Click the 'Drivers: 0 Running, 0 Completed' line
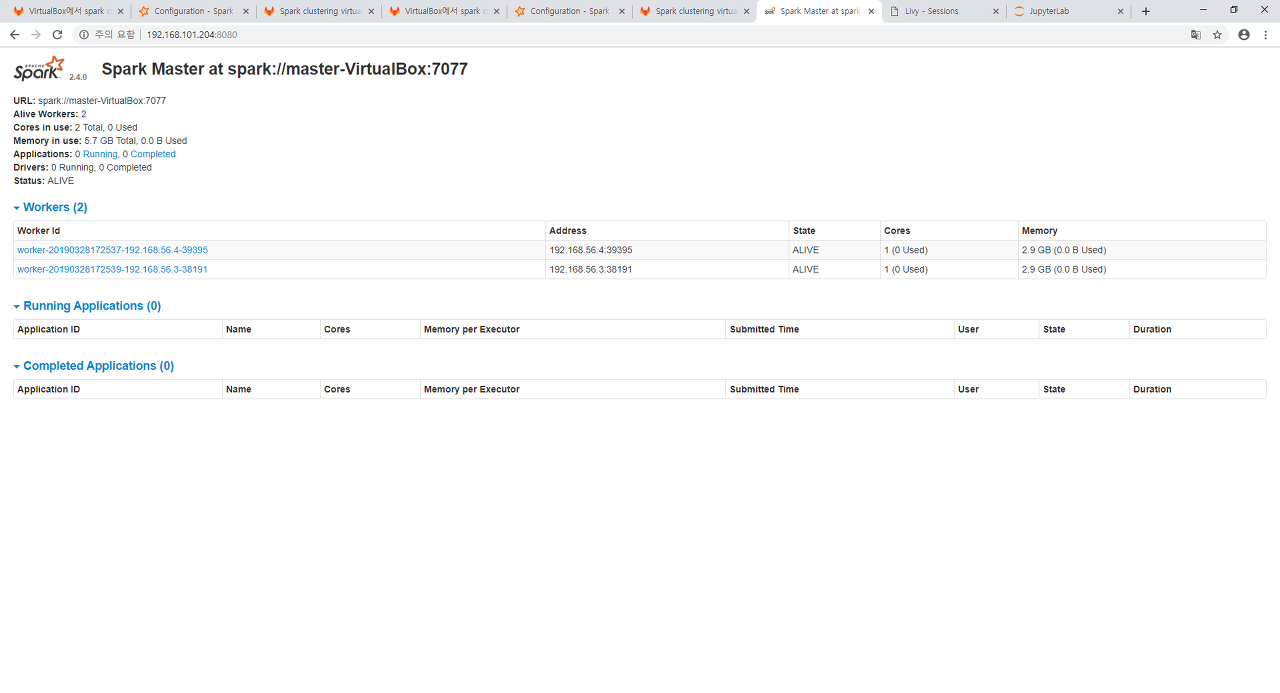 [x=83, y=167]
